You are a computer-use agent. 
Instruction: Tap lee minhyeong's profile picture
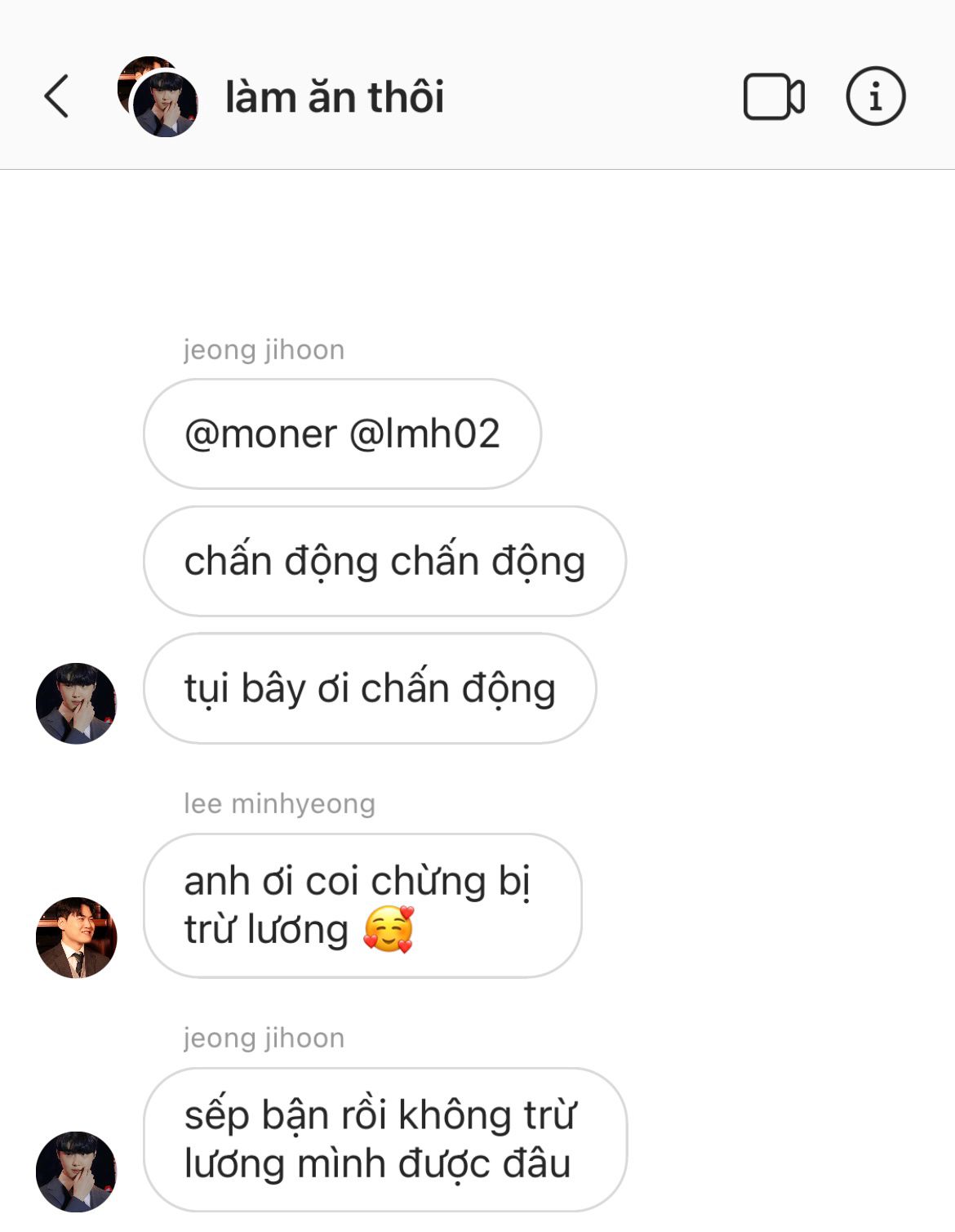[x=77, y=937]
